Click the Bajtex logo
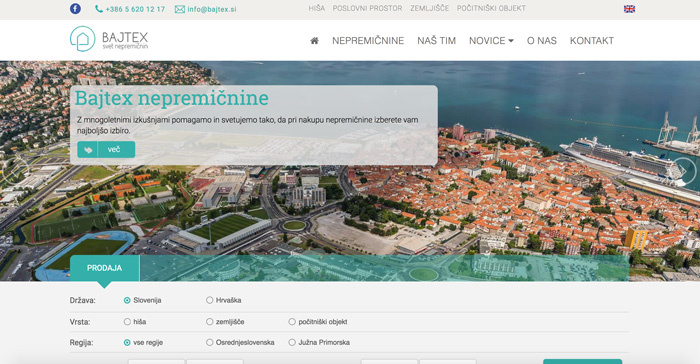The height and width of the screenshot is (364, 700). pos(109,39)
